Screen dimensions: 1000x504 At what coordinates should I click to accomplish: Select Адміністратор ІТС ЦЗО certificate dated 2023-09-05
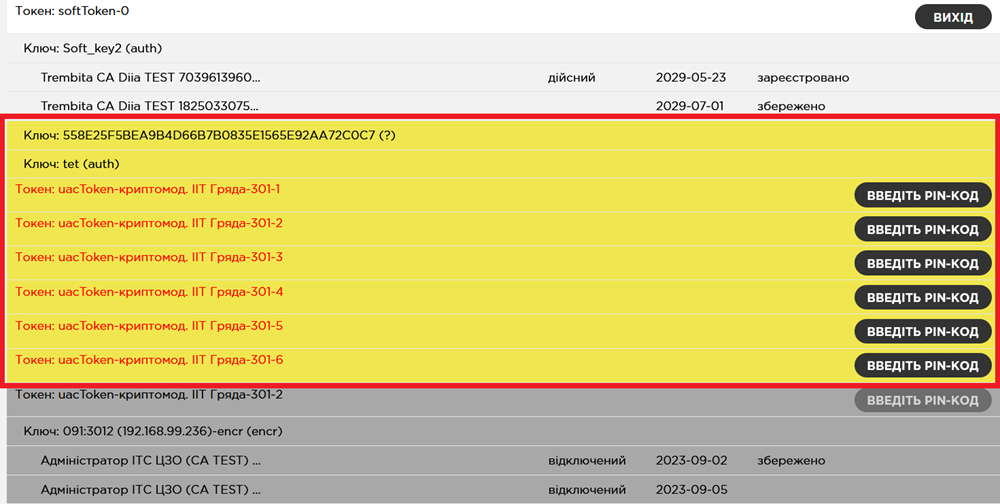tap(150, 491)
